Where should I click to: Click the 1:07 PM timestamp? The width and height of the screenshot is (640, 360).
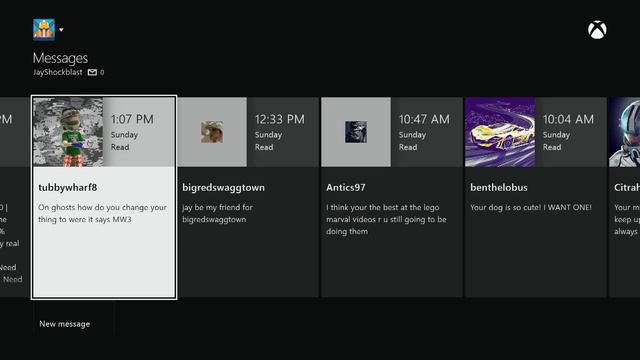132,119
